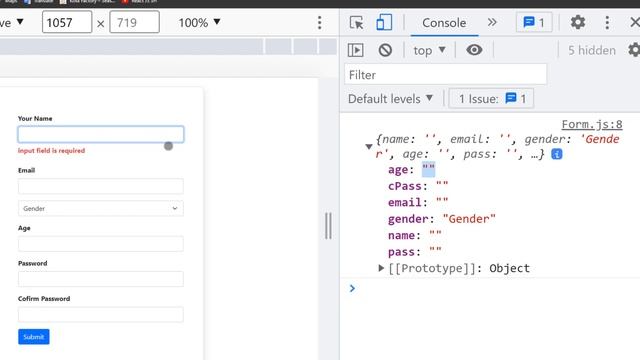The image size is (640, 360).
Task: Collapse the logged object triangle
Action: (x=369, y=147)
